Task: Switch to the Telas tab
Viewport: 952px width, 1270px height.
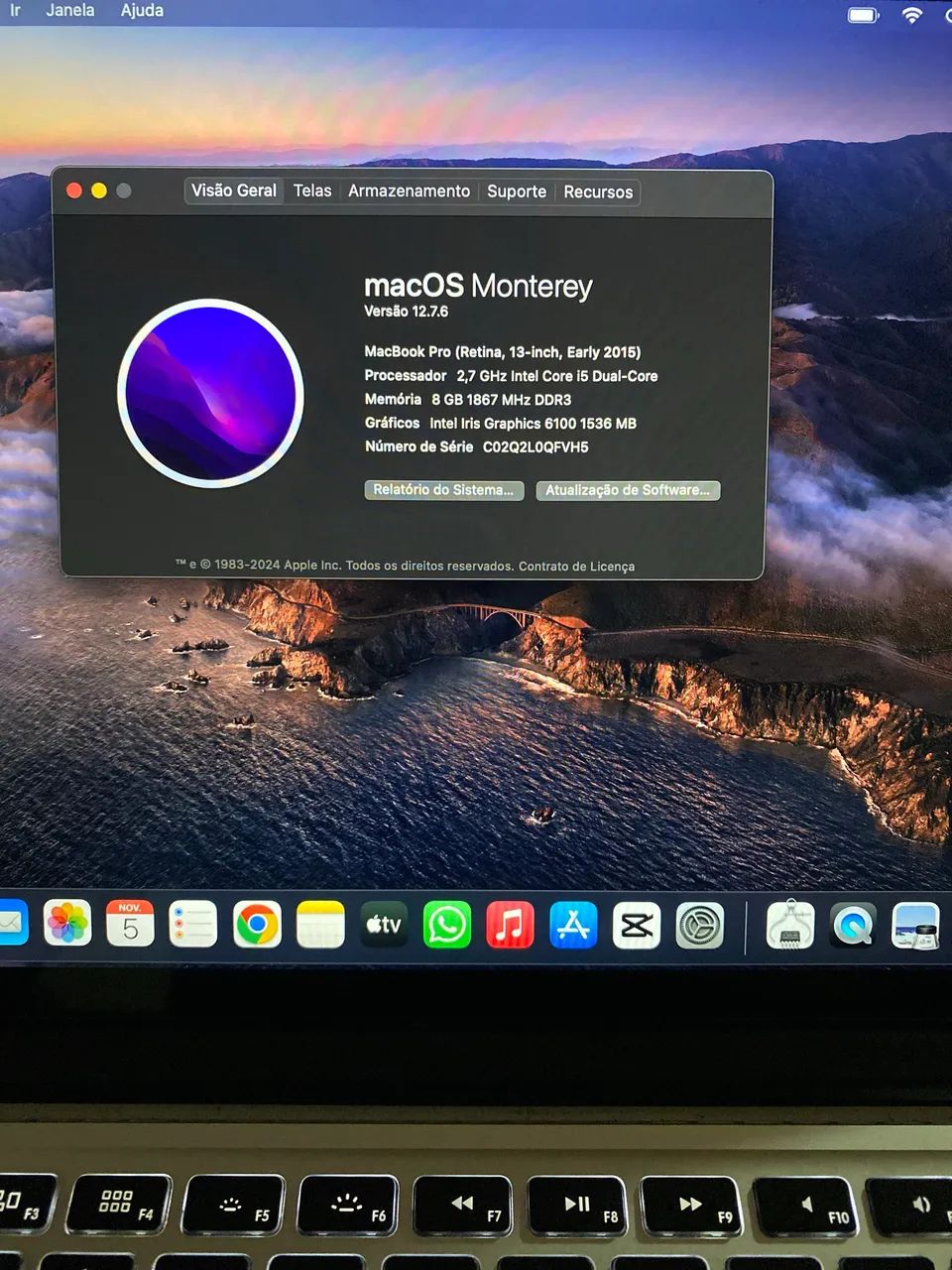Action: [x=312, y=190]
